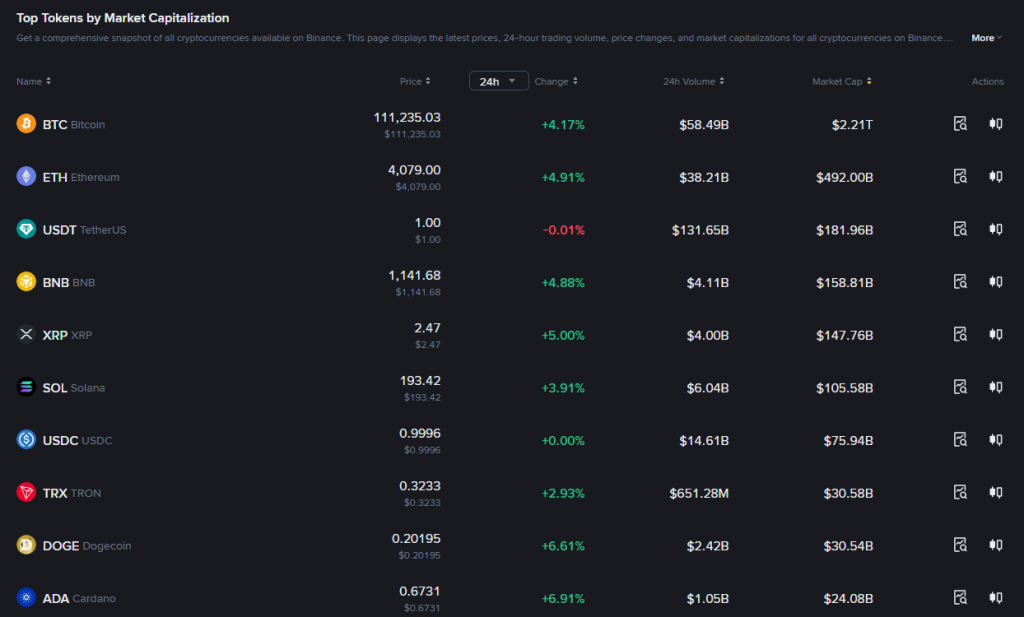The height and width of the screenshot is (617, 1024).
Task: Click trade candlestick icon in the ETH row
Action: tap(995, 176)
